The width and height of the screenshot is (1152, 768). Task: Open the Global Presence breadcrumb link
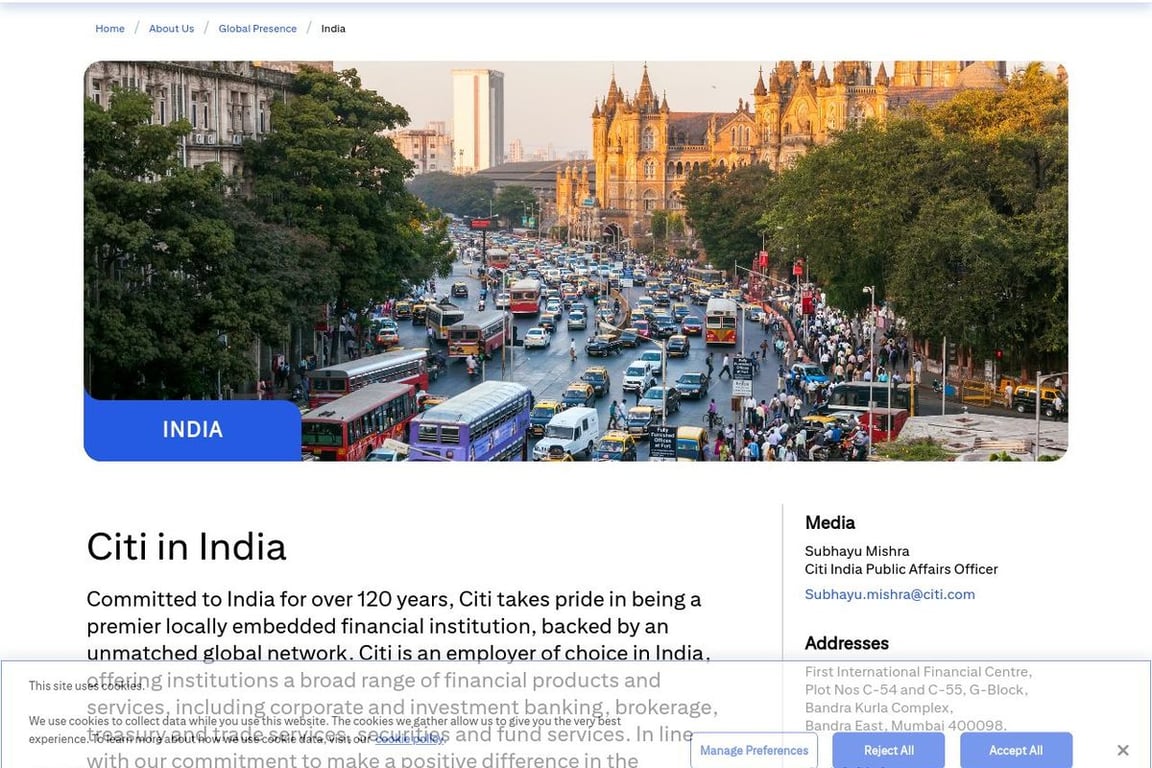[x=257, y=29]
